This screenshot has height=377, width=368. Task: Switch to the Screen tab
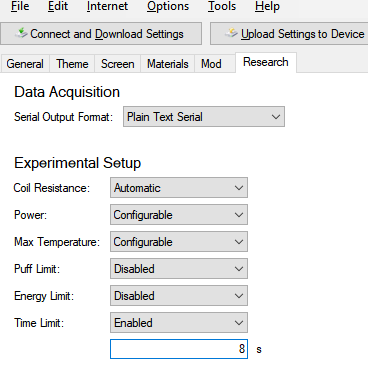point(118,64)
